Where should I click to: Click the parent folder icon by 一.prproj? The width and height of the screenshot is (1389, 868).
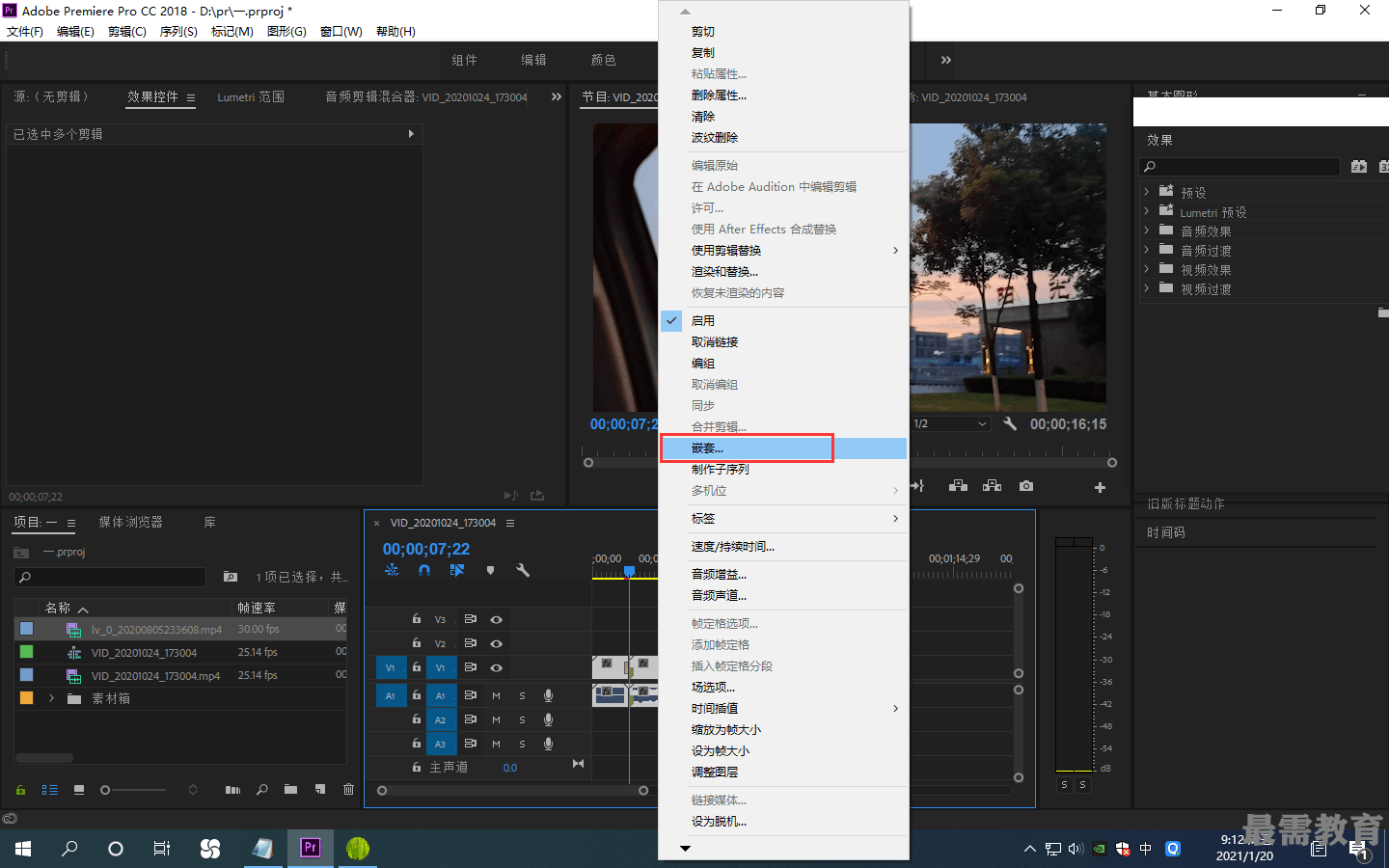[21, 553]
